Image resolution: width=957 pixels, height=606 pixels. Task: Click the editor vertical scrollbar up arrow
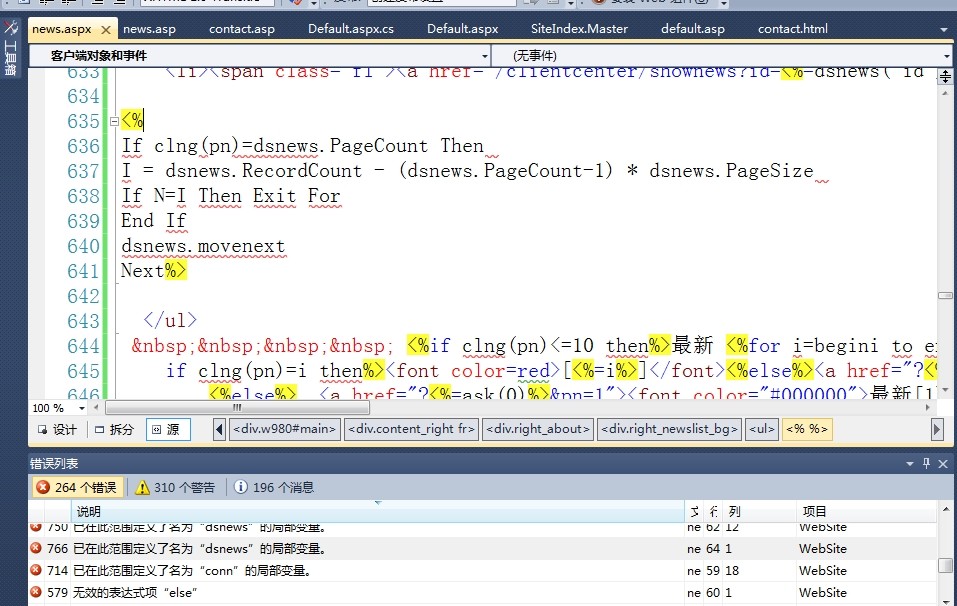coord(945,93)
